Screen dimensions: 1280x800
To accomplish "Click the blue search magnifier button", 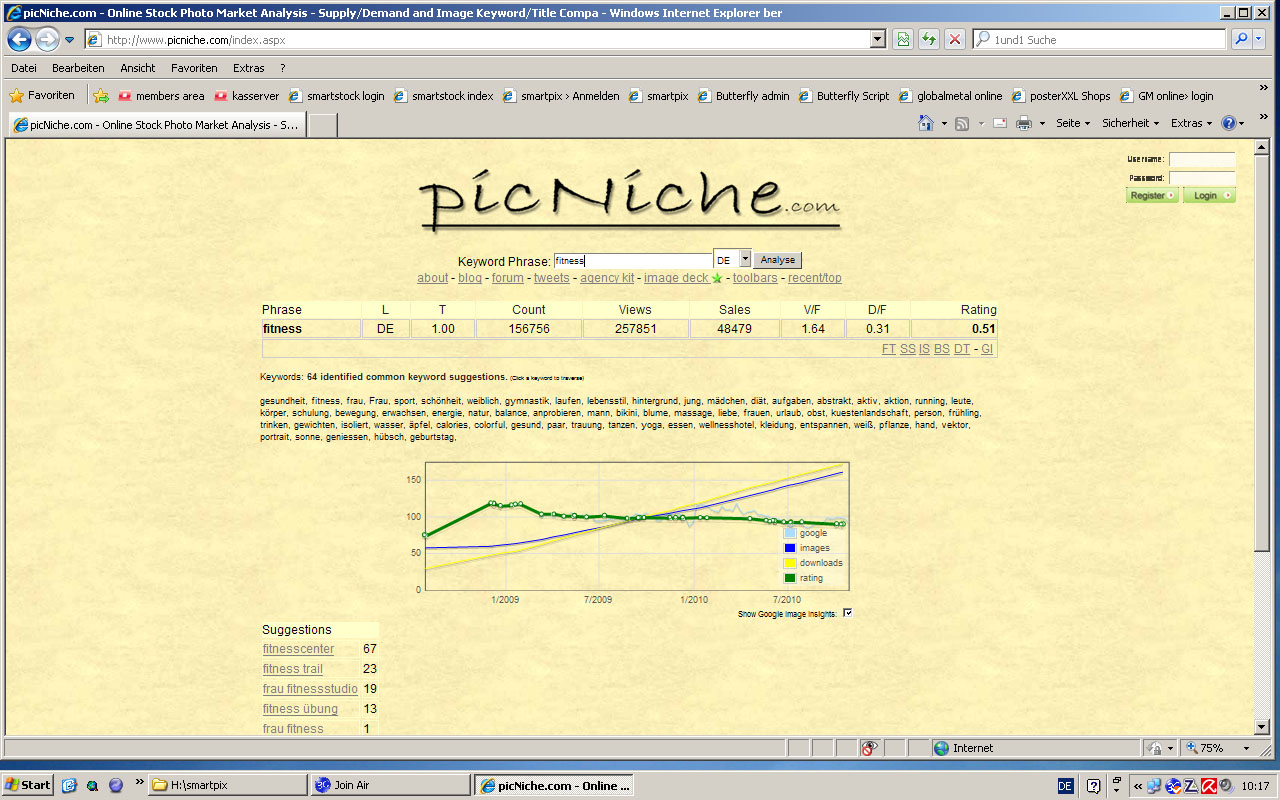I will [x=1241, y=40].
